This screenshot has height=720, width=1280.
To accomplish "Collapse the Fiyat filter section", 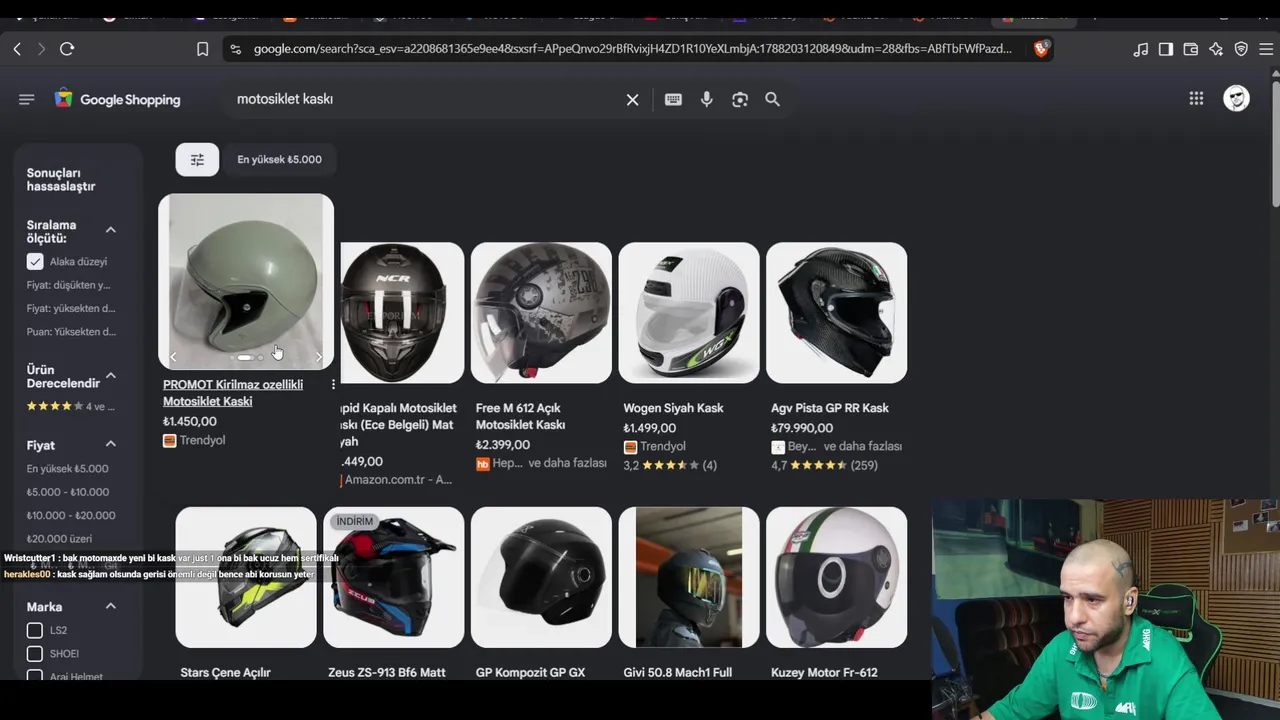I will point(111,445).
